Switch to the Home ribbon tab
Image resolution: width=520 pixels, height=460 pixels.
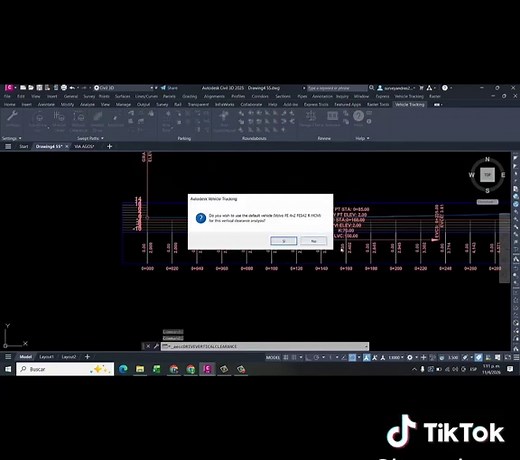click(x=10, y=104)
